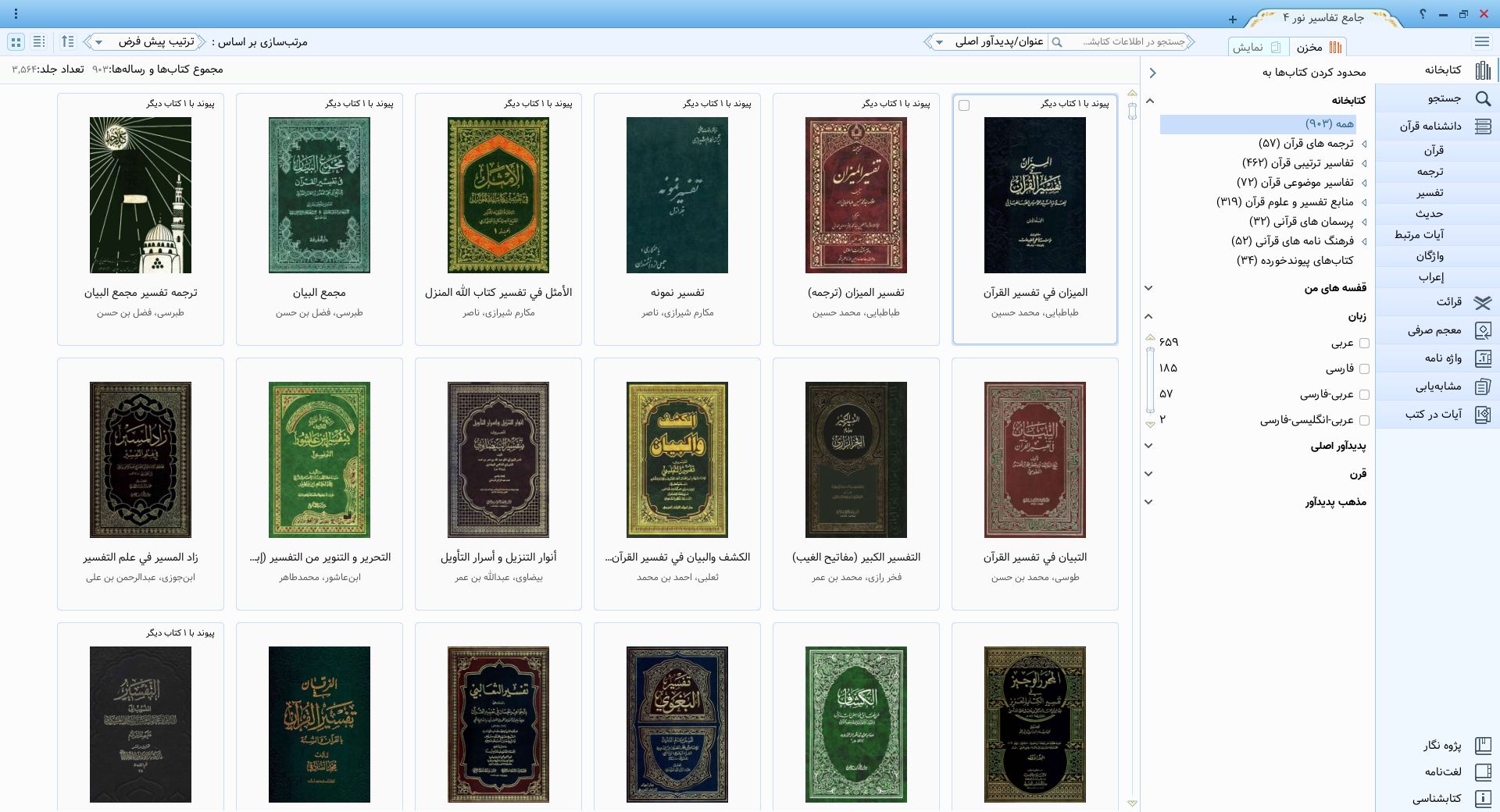The width and height of the screenshot is (1500, 812).
Task: Check the فارسی language filter
Action: click(1364, 369)
